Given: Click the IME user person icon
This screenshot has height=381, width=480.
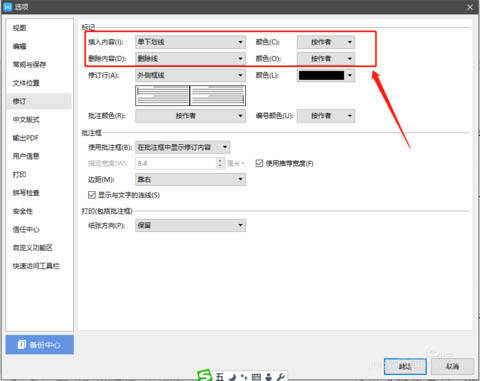Looking at the screenshot, I should coord(269,377).
